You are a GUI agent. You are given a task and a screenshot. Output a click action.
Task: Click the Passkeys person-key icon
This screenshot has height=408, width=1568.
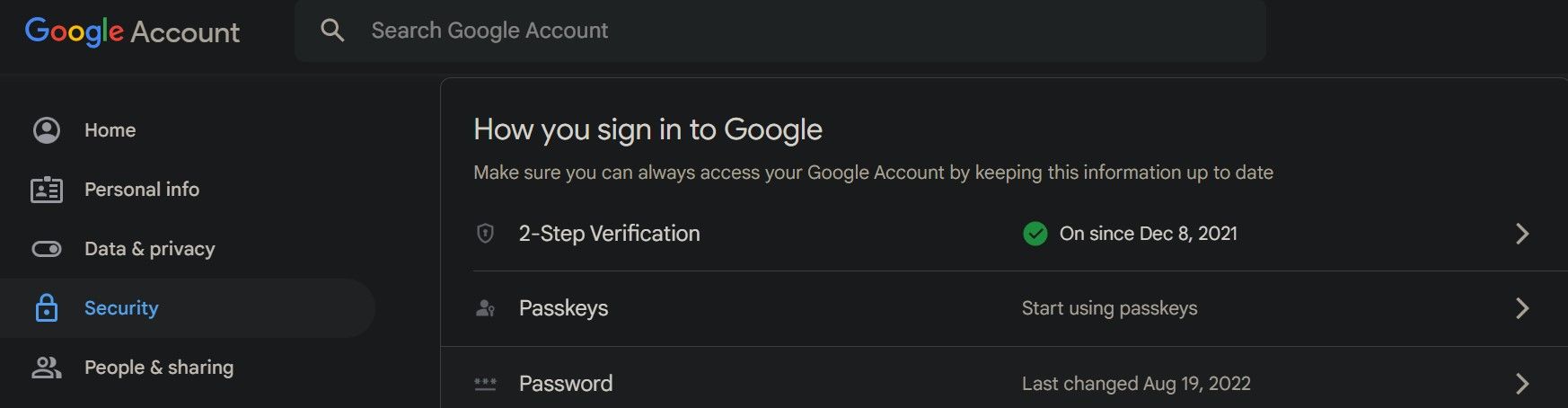point(485,308)
